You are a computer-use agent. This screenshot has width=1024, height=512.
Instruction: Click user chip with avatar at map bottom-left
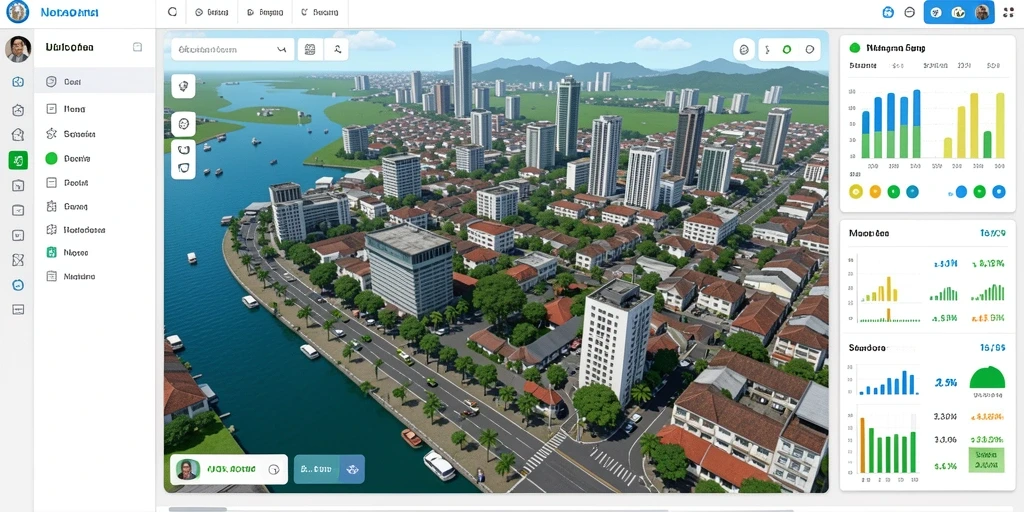(x=229, y=469)
